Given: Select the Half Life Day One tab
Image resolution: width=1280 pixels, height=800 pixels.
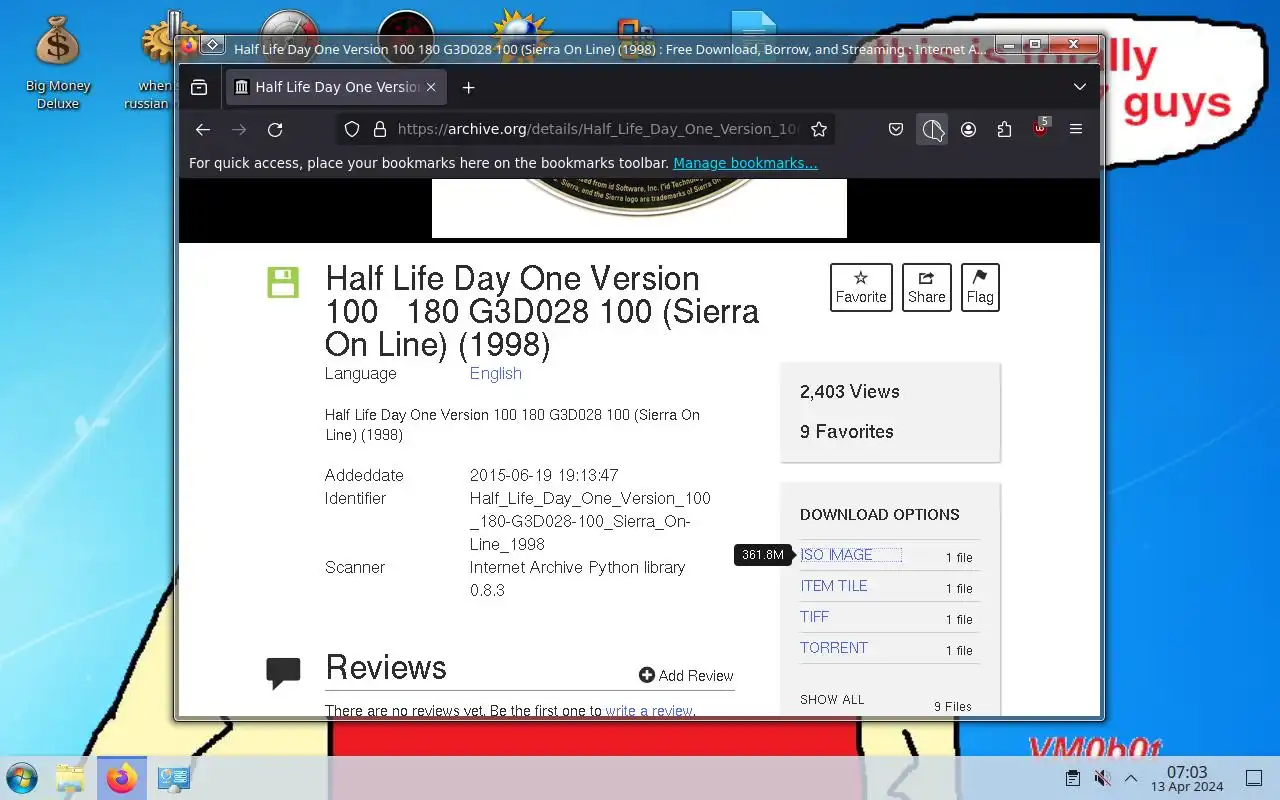Looking at the screenshot, I should tap(335, 87).
